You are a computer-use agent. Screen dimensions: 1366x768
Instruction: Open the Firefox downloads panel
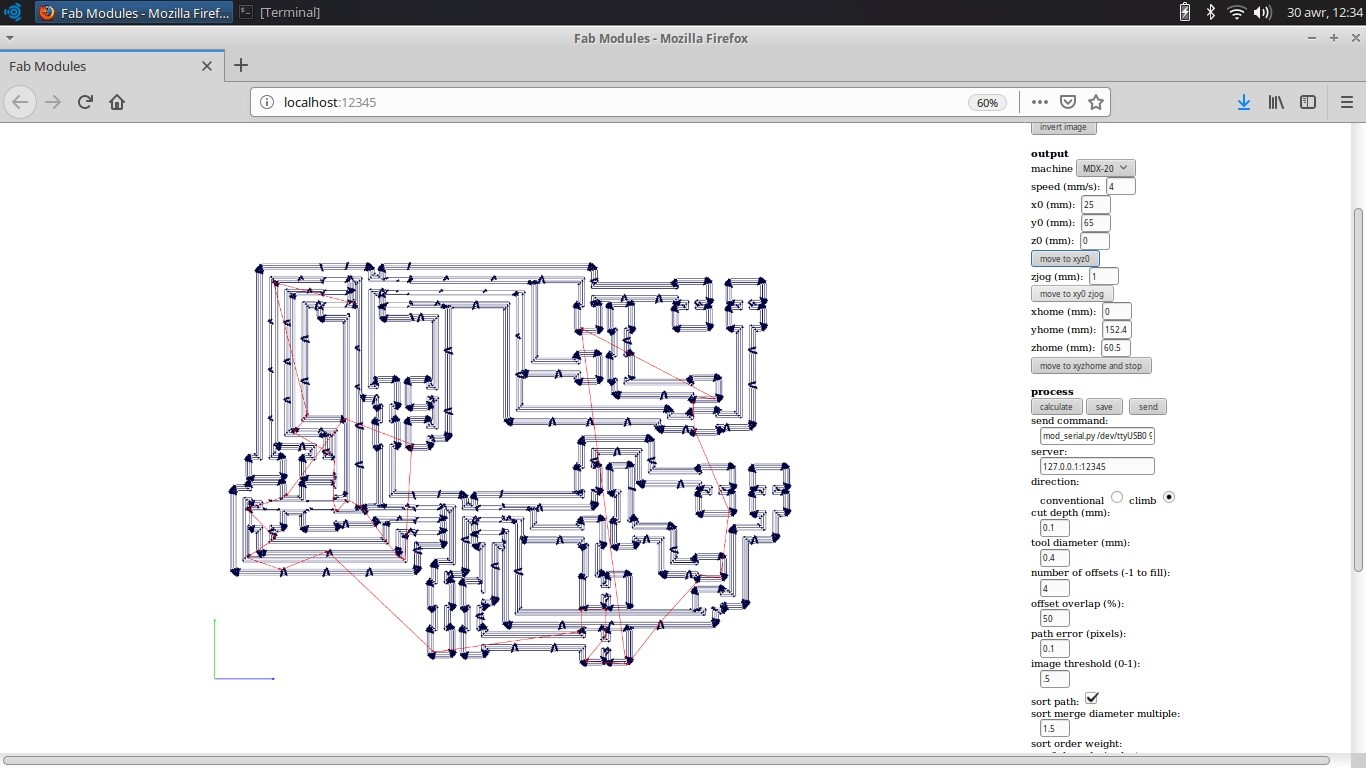pos(1244,102)
